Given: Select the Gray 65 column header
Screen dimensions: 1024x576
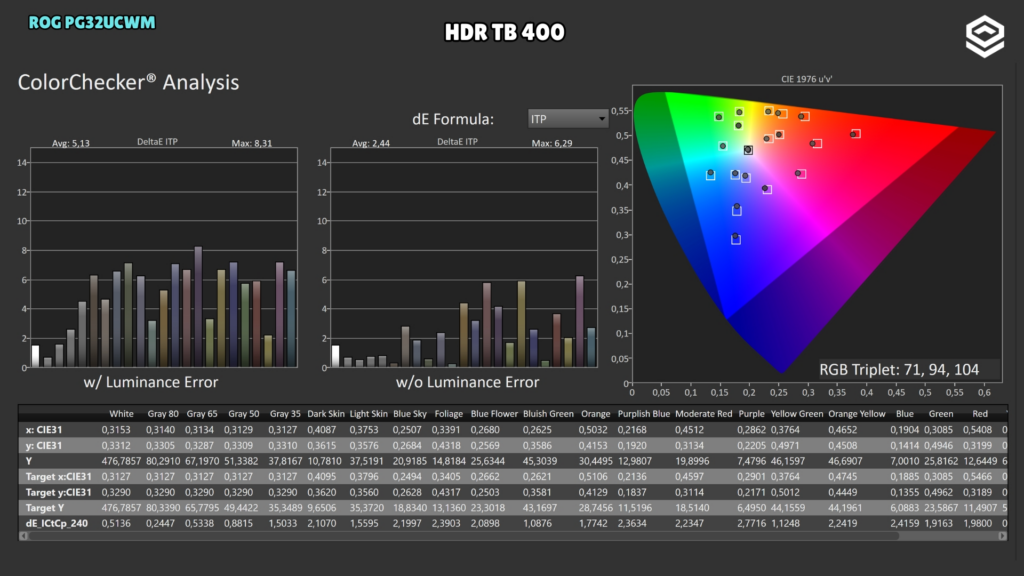Looking at the screenshot, I should (x=202, y=414).
